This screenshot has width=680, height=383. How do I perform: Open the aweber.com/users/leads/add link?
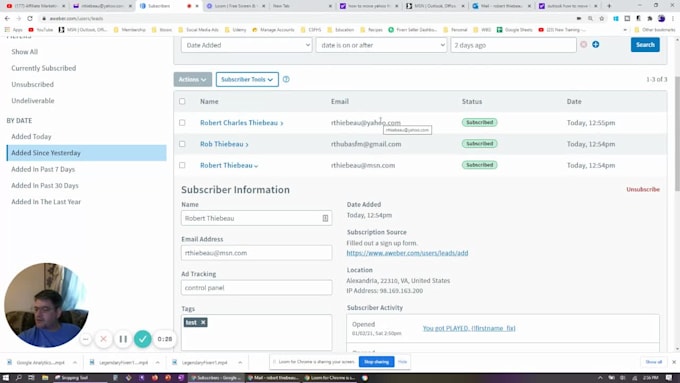coord(407,253)
